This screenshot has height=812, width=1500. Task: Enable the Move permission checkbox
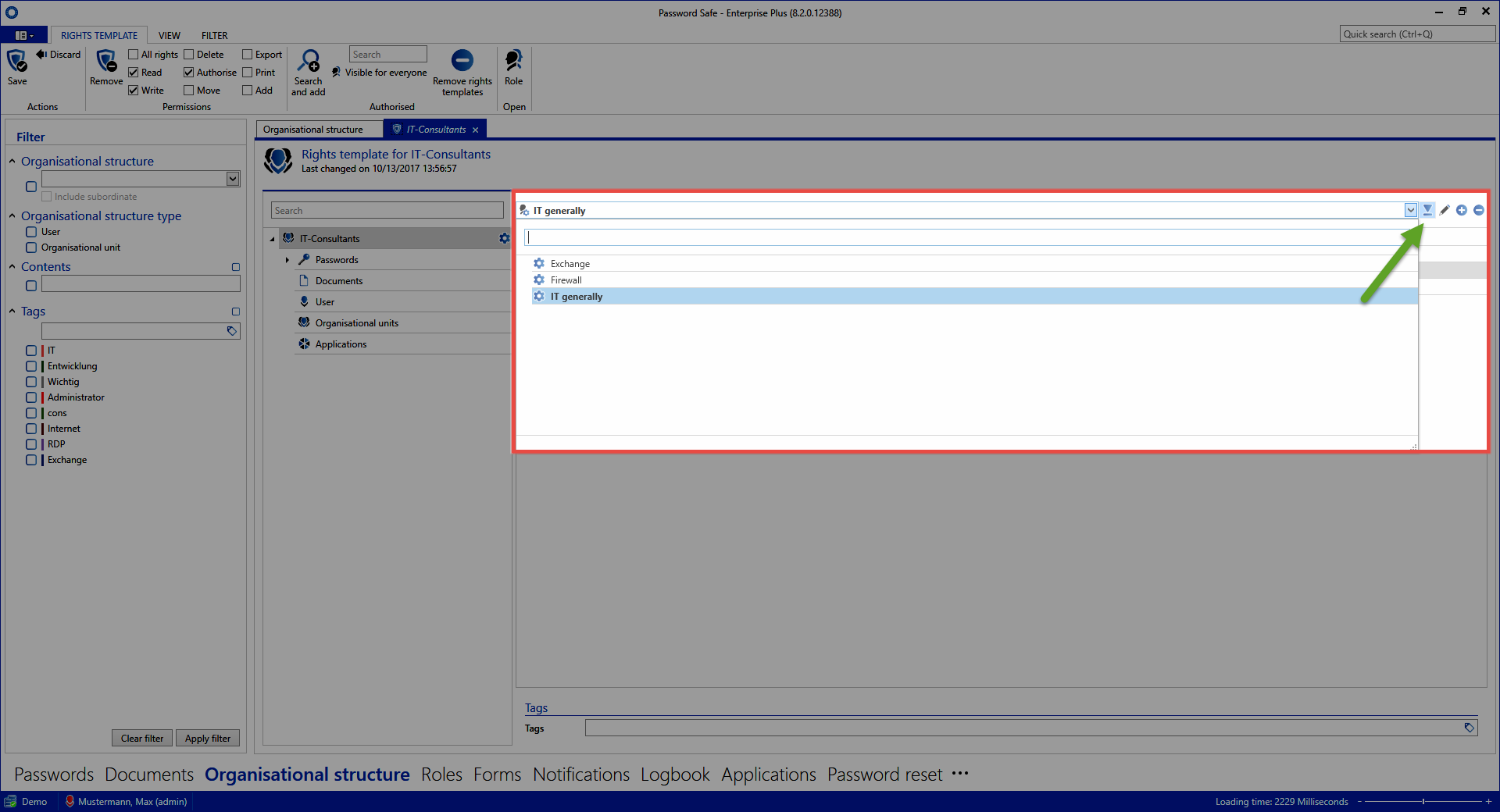(x=188, y=91)
